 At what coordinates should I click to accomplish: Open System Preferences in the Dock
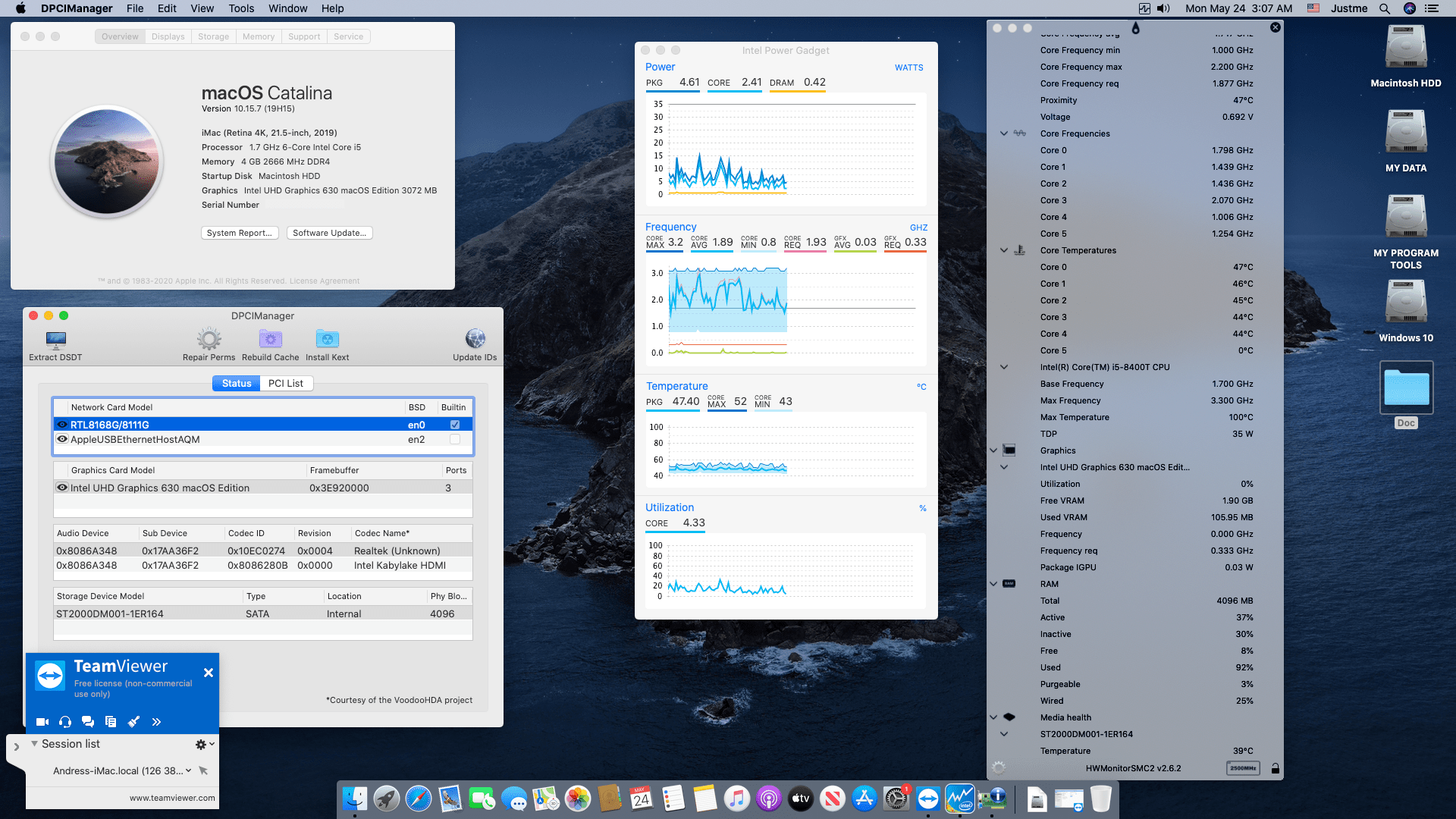(896, 799)
